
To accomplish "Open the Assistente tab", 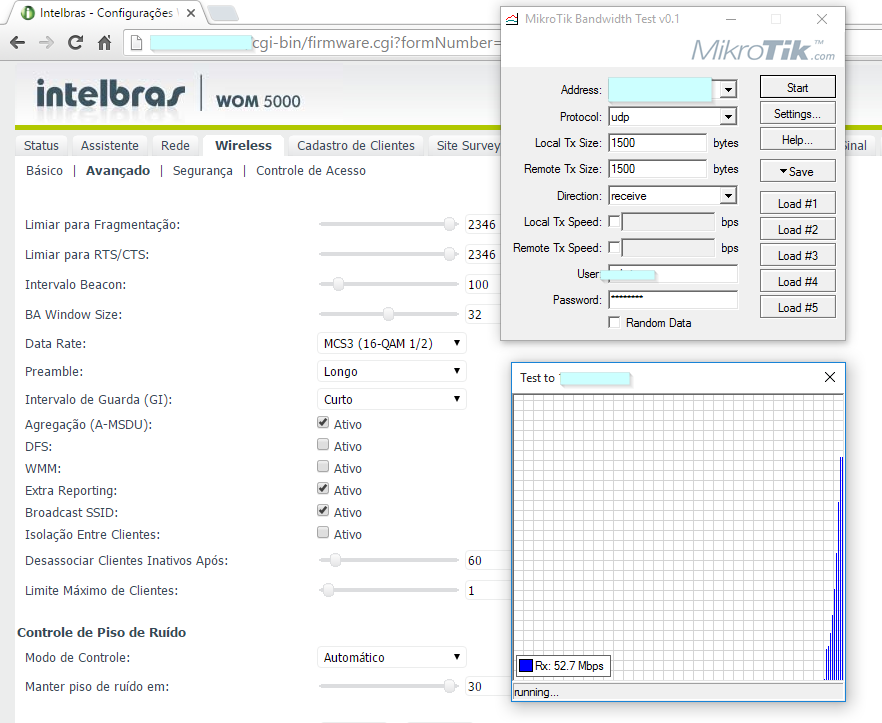I will coord(110,145).
